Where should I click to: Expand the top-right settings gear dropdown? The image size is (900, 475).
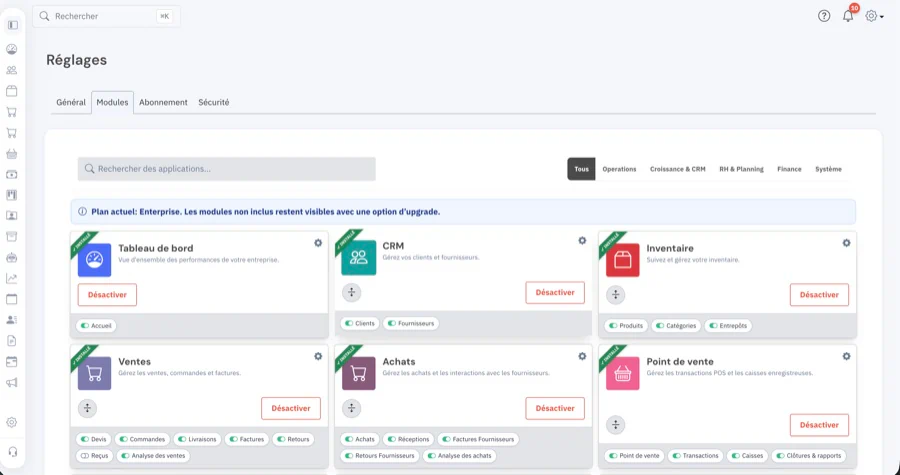(874, 16)
